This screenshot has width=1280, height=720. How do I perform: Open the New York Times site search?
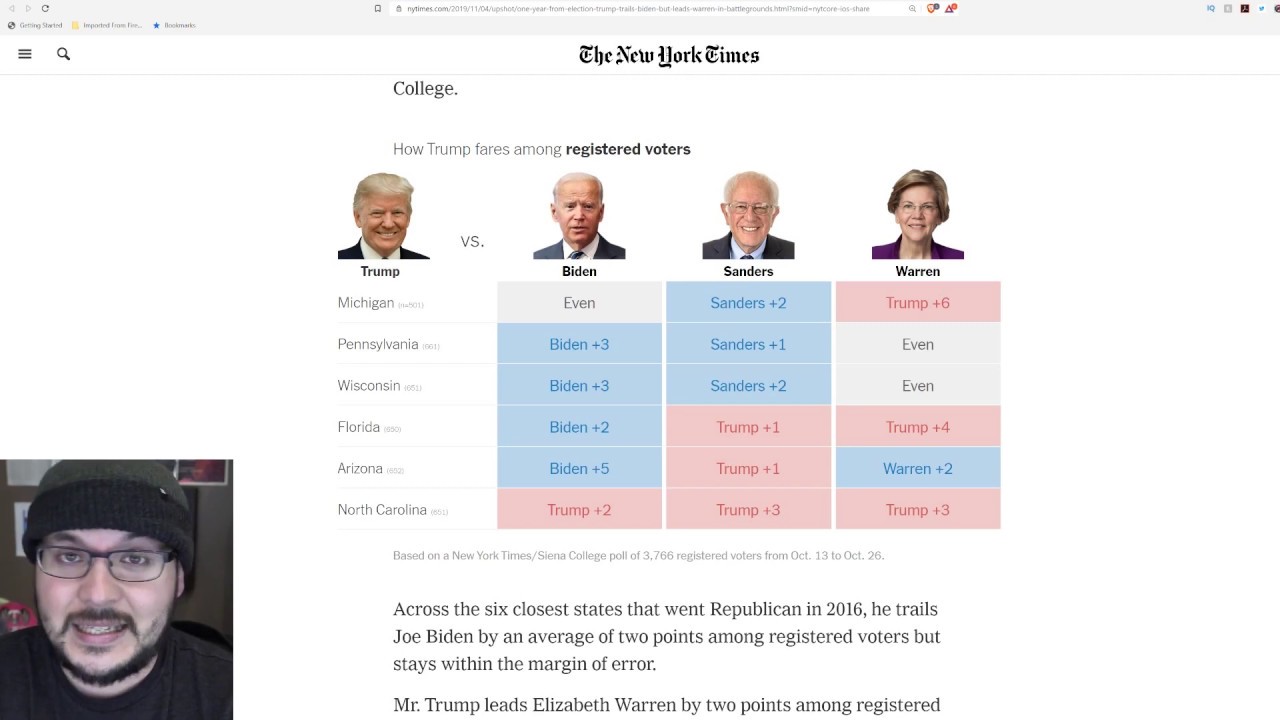(63, 54)
